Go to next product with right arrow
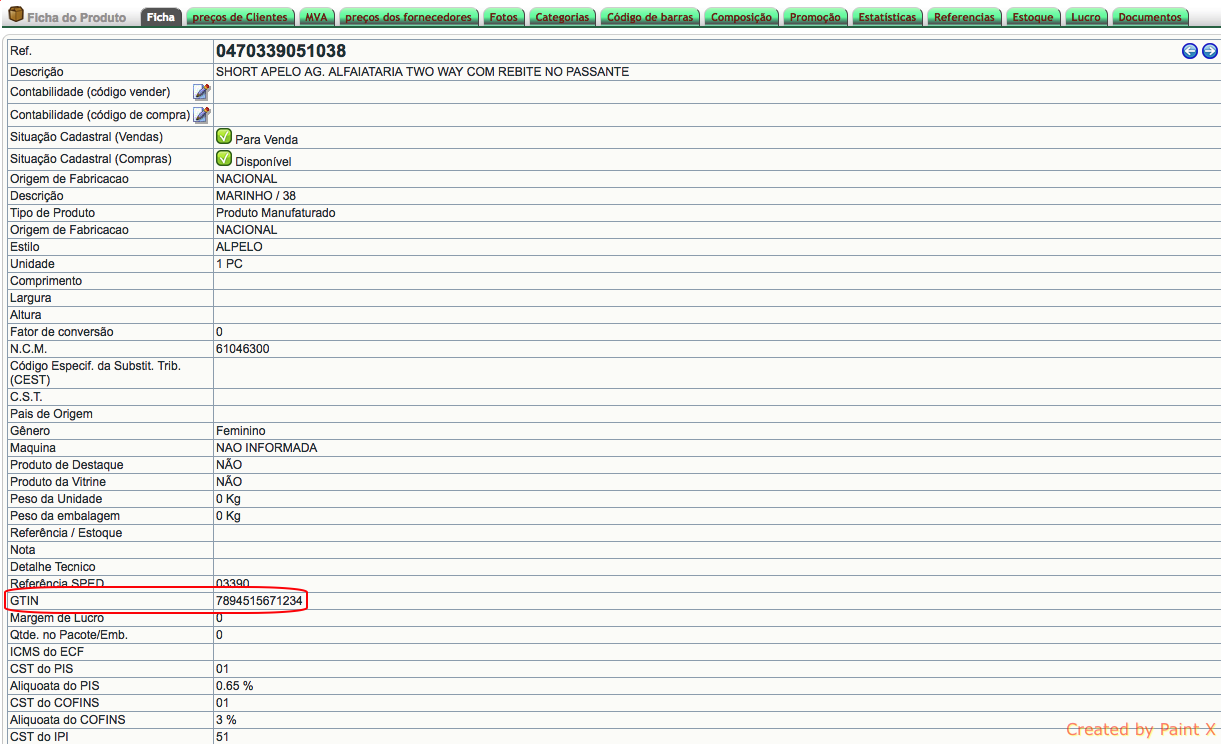This screenshot has height=744, width=1221. (x=1210, y=51)
